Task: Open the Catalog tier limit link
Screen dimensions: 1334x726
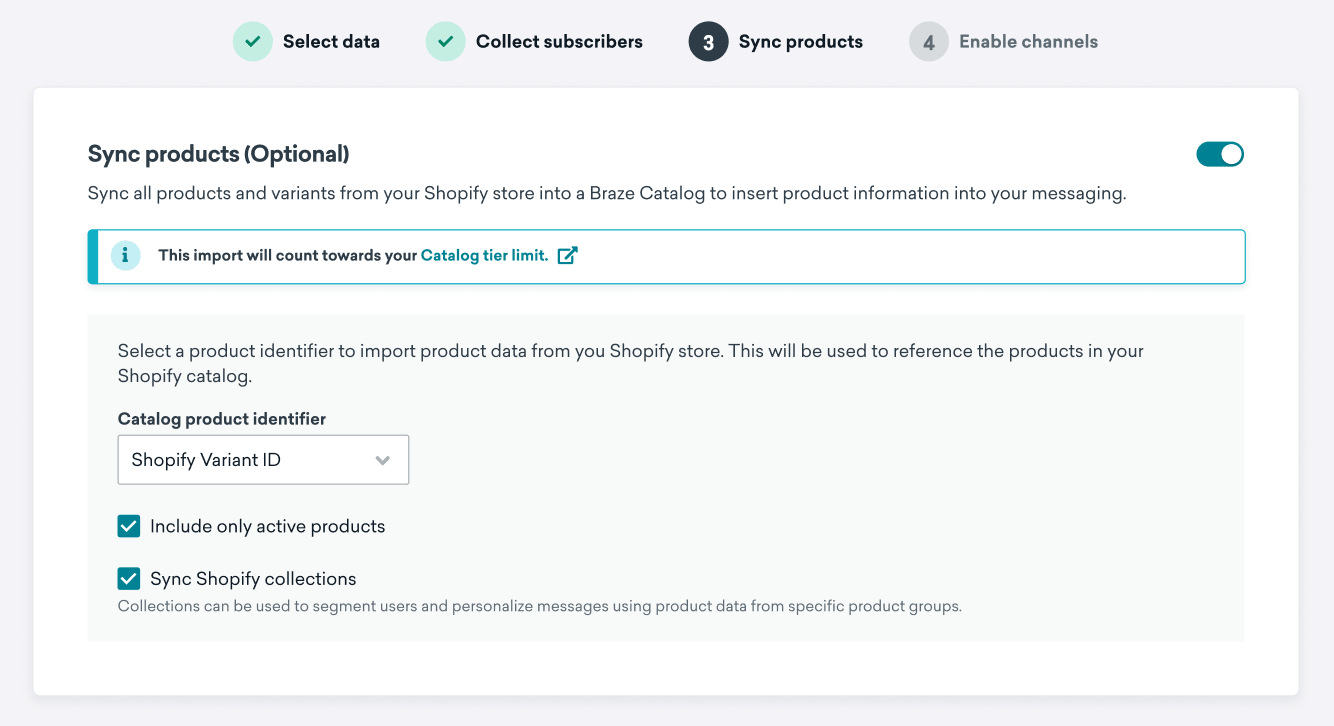Action: click(484, 255)
